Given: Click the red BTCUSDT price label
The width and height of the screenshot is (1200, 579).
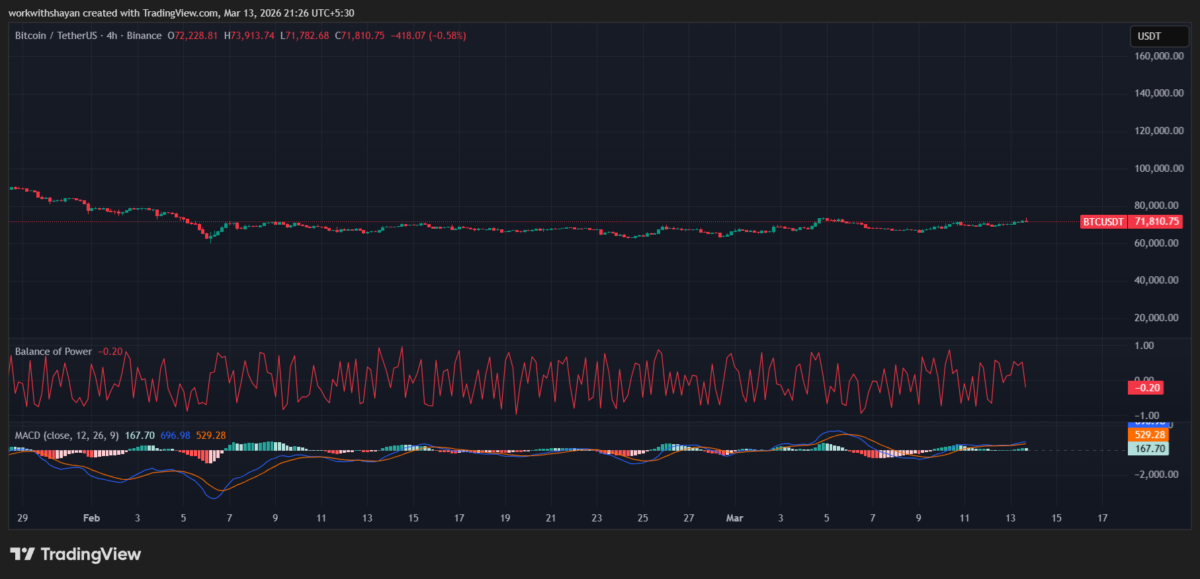Looking at the screenshot, I should [1101, 222].
